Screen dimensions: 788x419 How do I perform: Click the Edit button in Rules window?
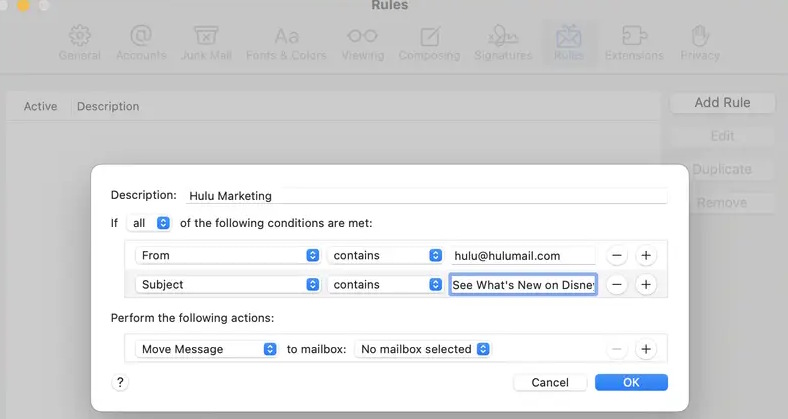click(722, 136)
